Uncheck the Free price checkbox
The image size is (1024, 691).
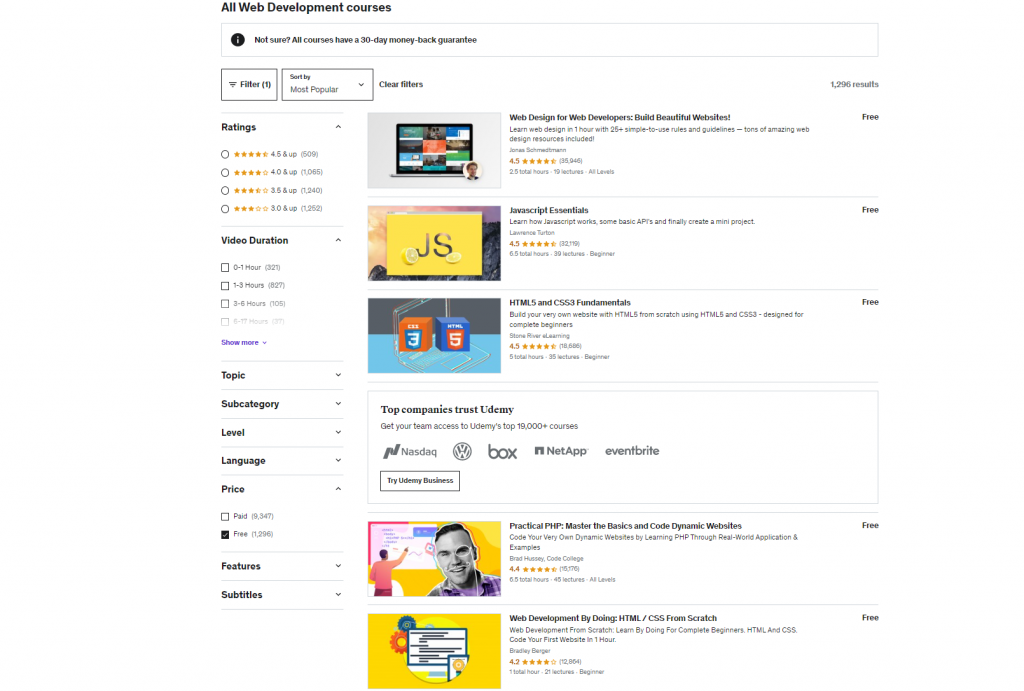click(x=225, y=534)
